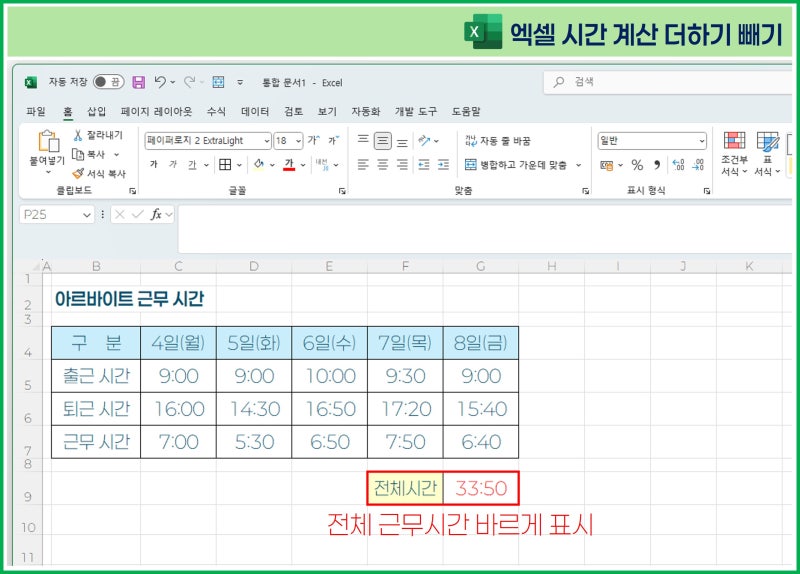This screenshot has height=574, width=800.
Task: Open the undo history dropdown arrow
Action: pyautogui.click(x=172, y=82)
